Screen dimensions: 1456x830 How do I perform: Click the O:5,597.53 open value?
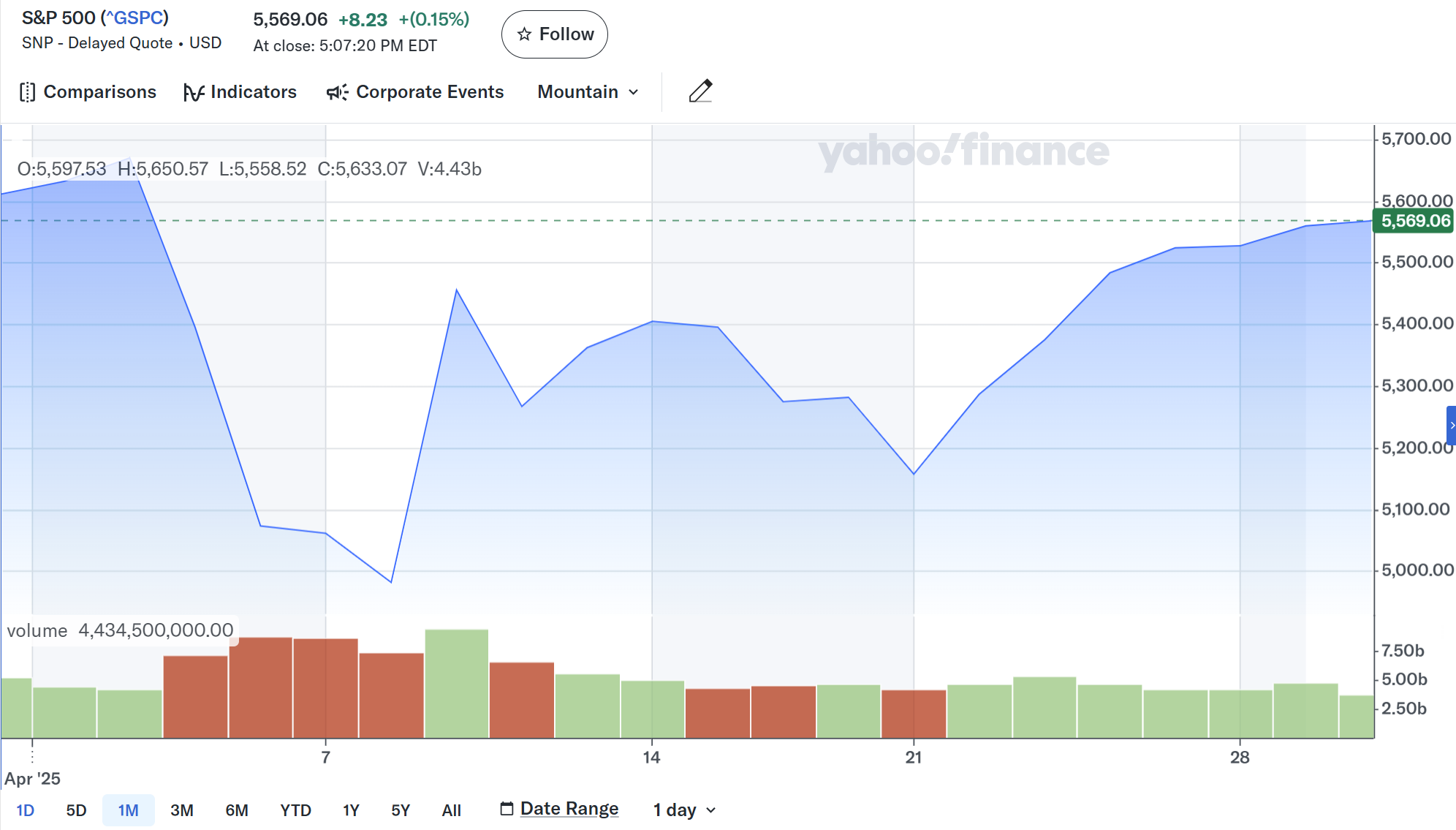tap(62, 169)
